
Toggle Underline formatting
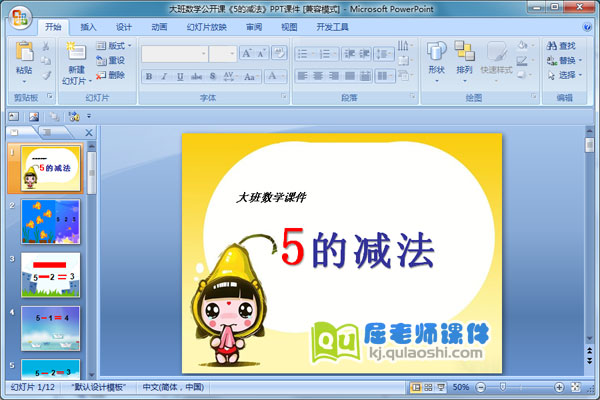[x=180, y=77]
